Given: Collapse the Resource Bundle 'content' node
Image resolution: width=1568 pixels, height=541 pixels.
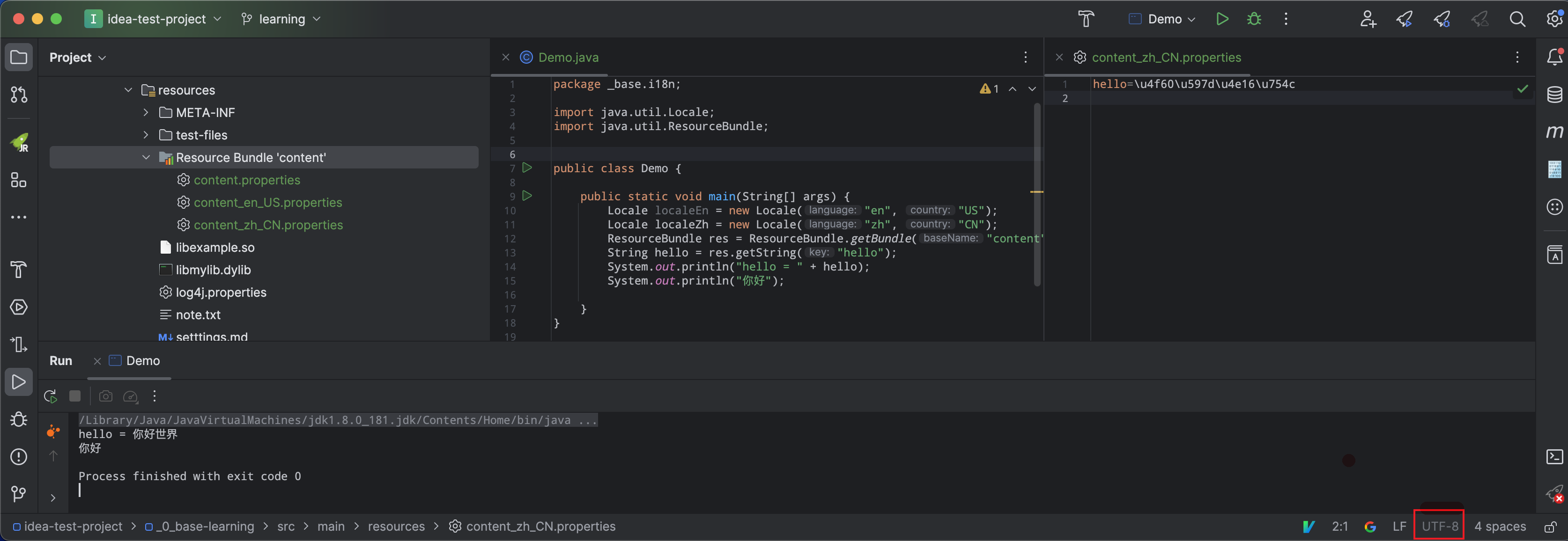Looking at the screenshot, I should click(146, 158).
